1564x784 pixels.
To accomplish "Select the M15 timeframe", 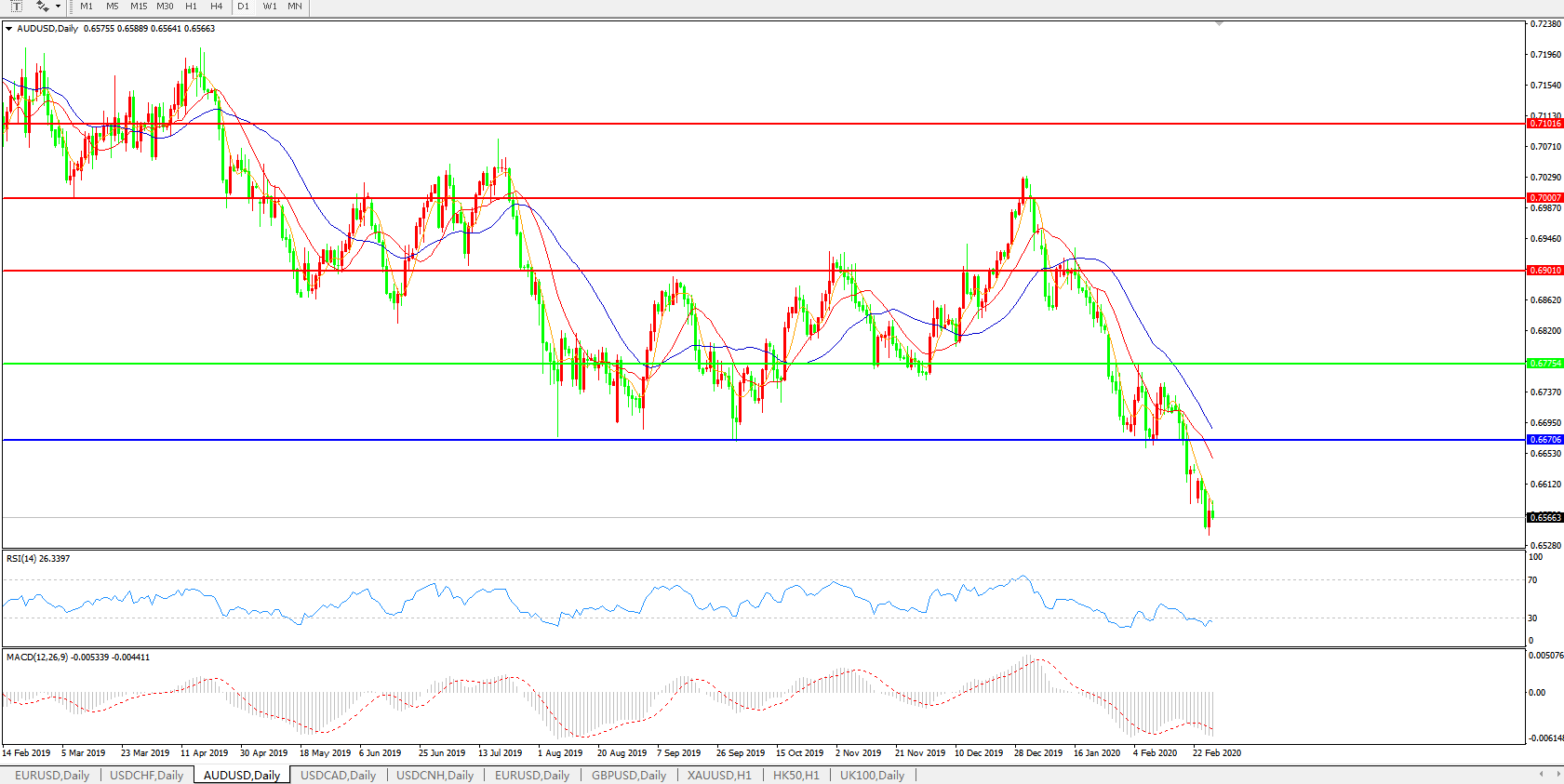I will (139, 7).
